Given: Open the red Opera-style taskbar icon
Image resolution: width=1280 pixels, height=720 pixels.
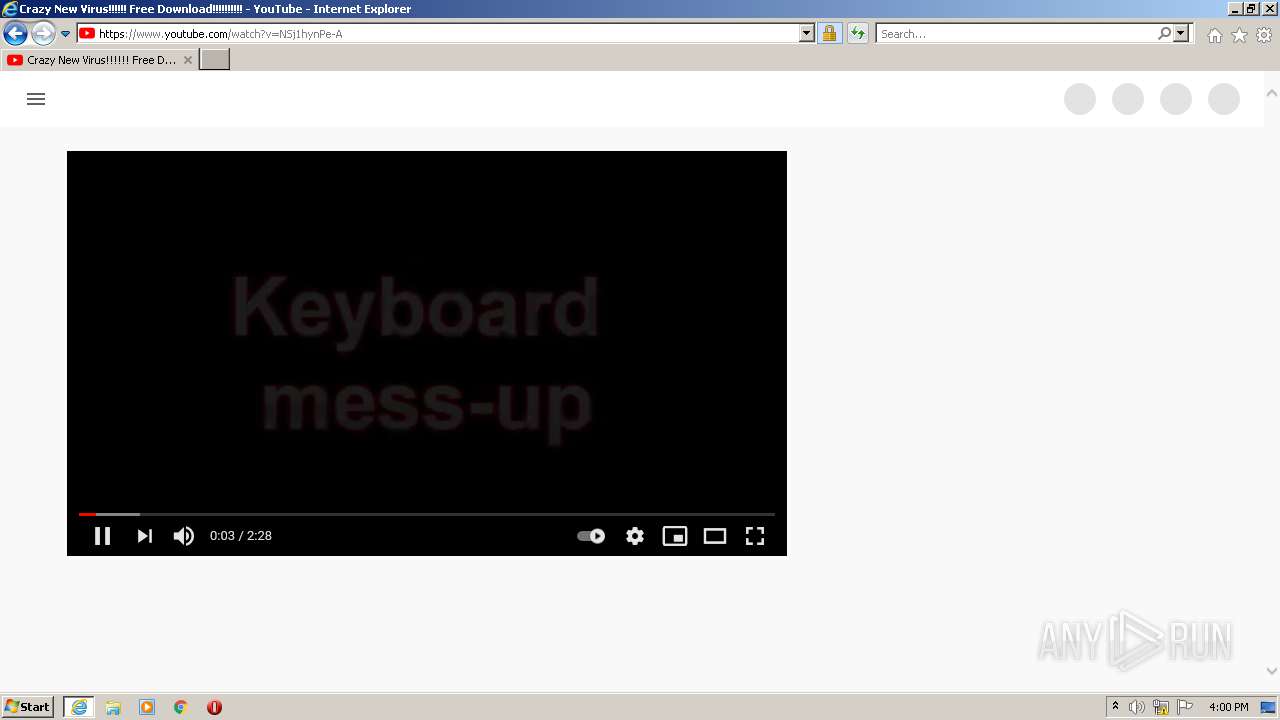Looking at the screenshot, I should tap(214, 707).
